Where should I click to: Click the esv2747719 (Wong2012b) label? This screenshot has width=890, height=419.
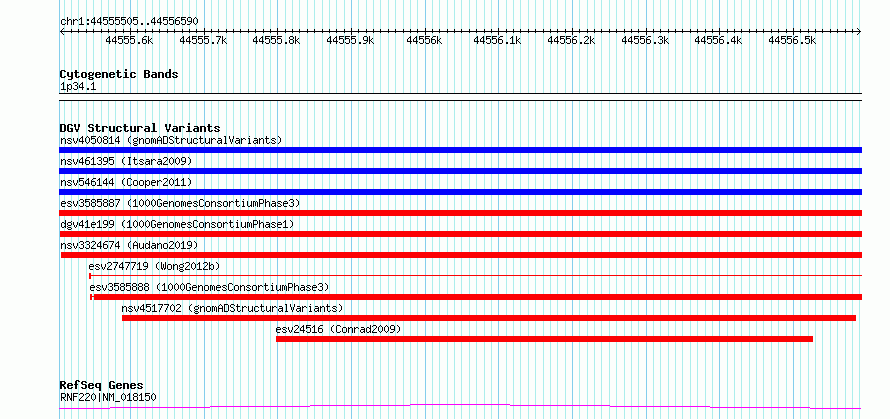point(154,266)
